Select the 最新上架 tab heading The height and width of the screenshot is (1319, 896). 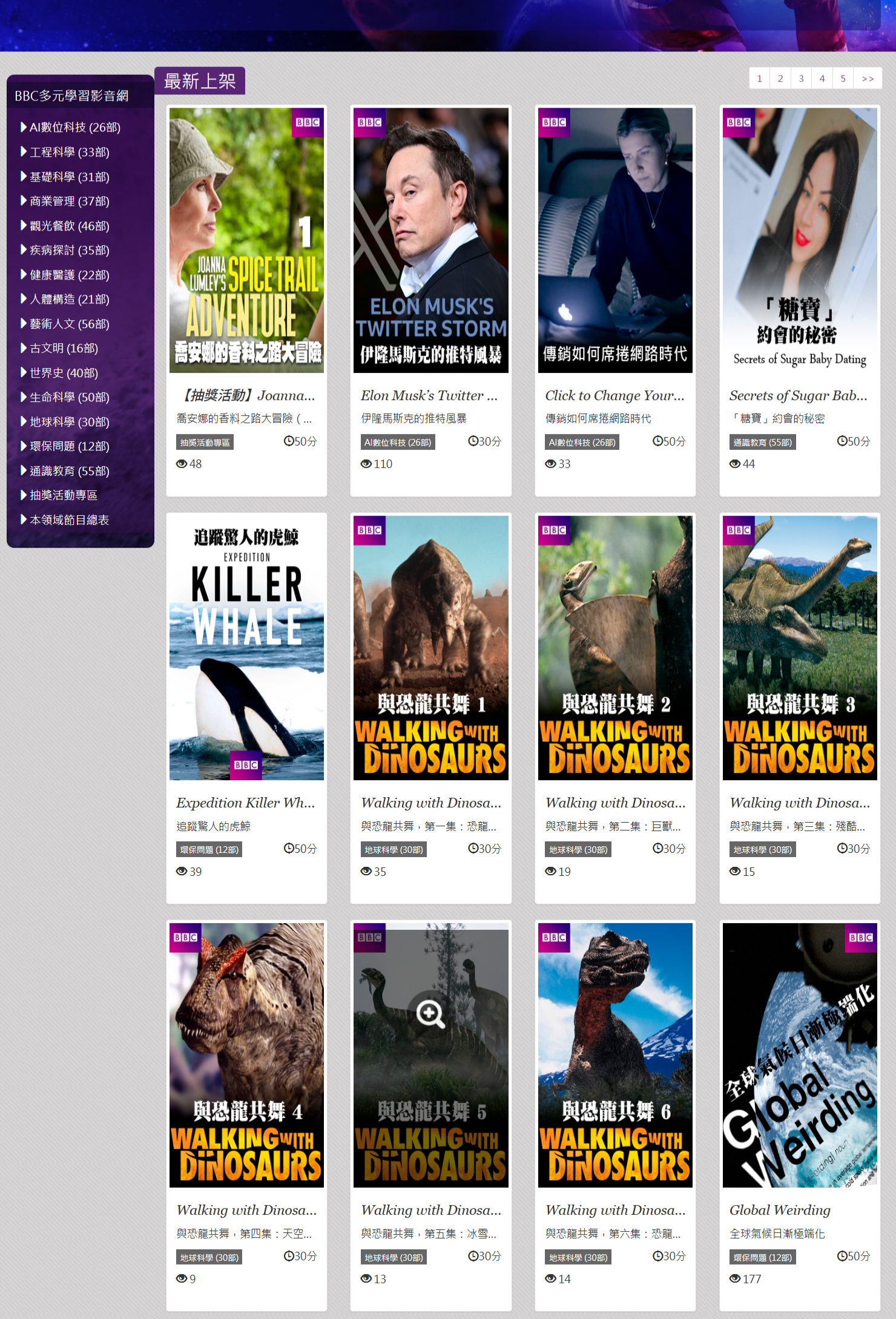[200, 81]
